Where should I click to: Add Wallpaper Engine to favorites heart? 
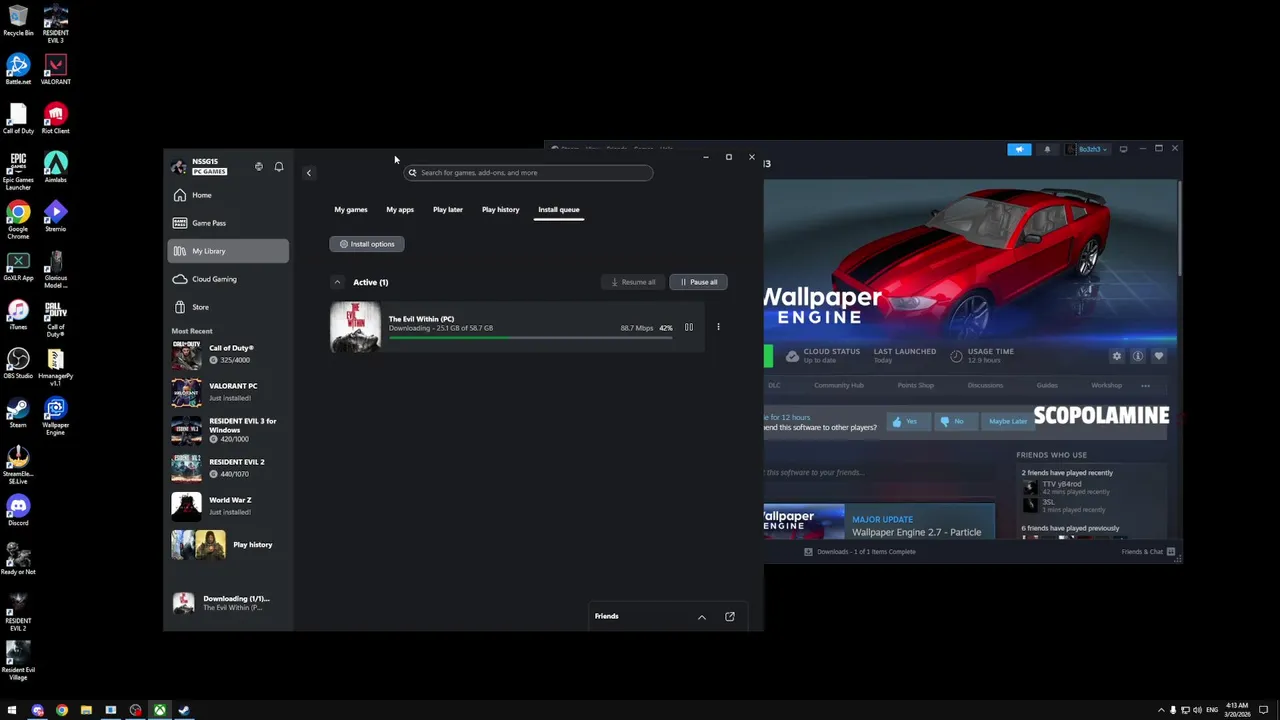(1159, 356)
